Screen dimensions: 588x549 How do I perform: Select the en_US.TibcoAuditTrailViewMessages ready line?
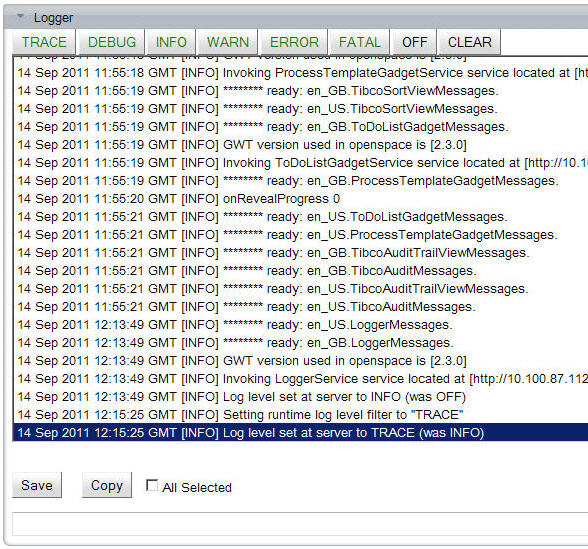(301, 289)
